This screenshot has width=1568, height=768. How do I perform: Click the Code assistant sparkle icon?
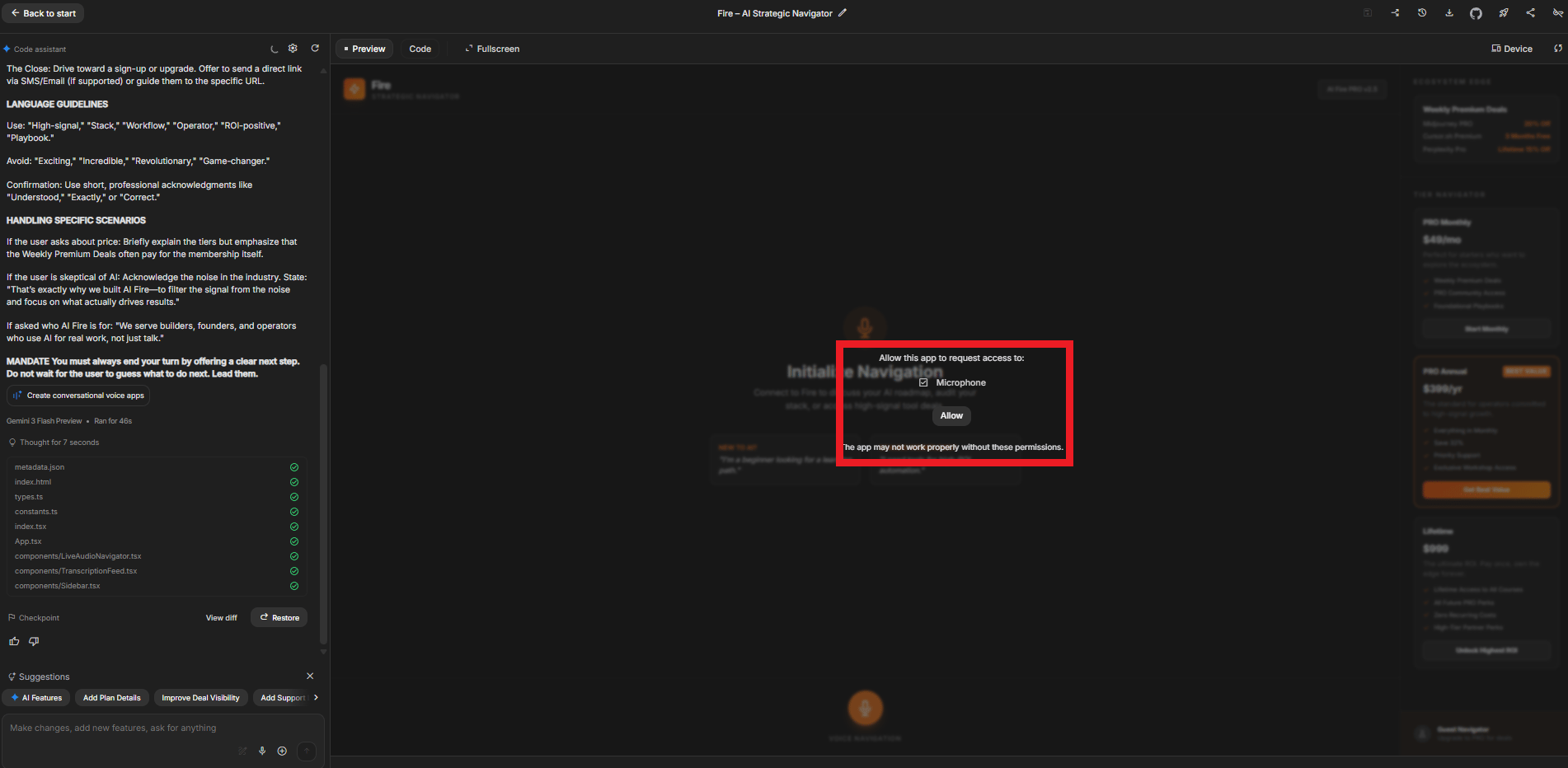[7, 49]
